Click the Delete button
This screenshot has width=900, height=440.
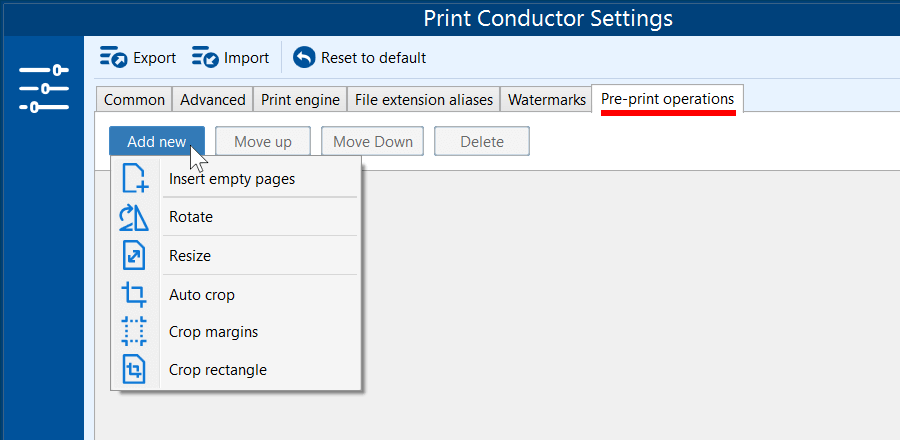coord(481,141)
